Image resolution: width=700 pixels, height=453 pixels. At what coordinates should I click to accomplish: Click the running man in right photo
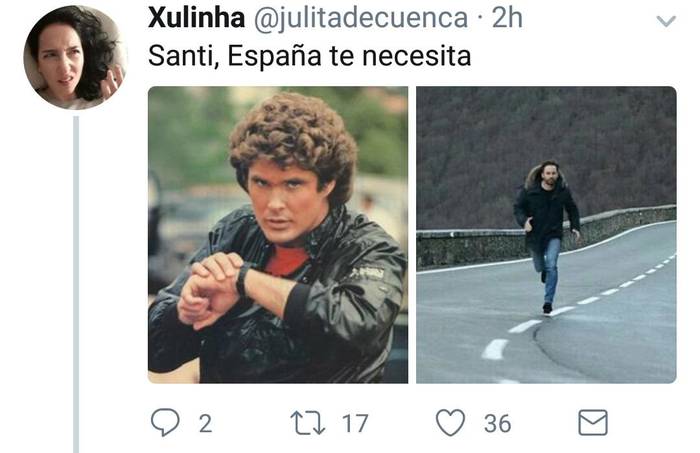[x=546, y=237]
